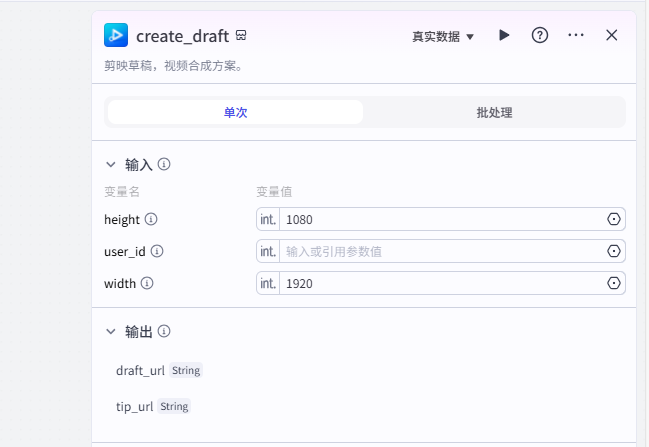Image resolution: width=649 pixels, height=447 pixels.
Task: Click the icon next to the create_draft title
Action: 241,35
